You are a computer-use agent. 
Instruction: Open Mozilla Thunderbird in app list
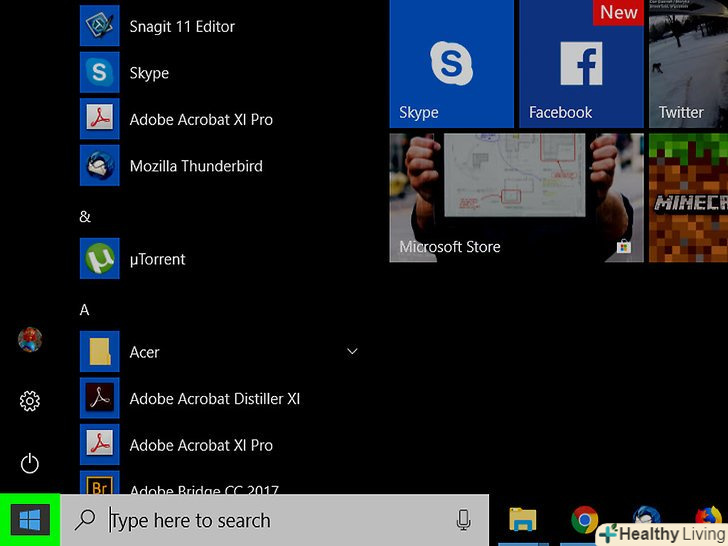195,166
